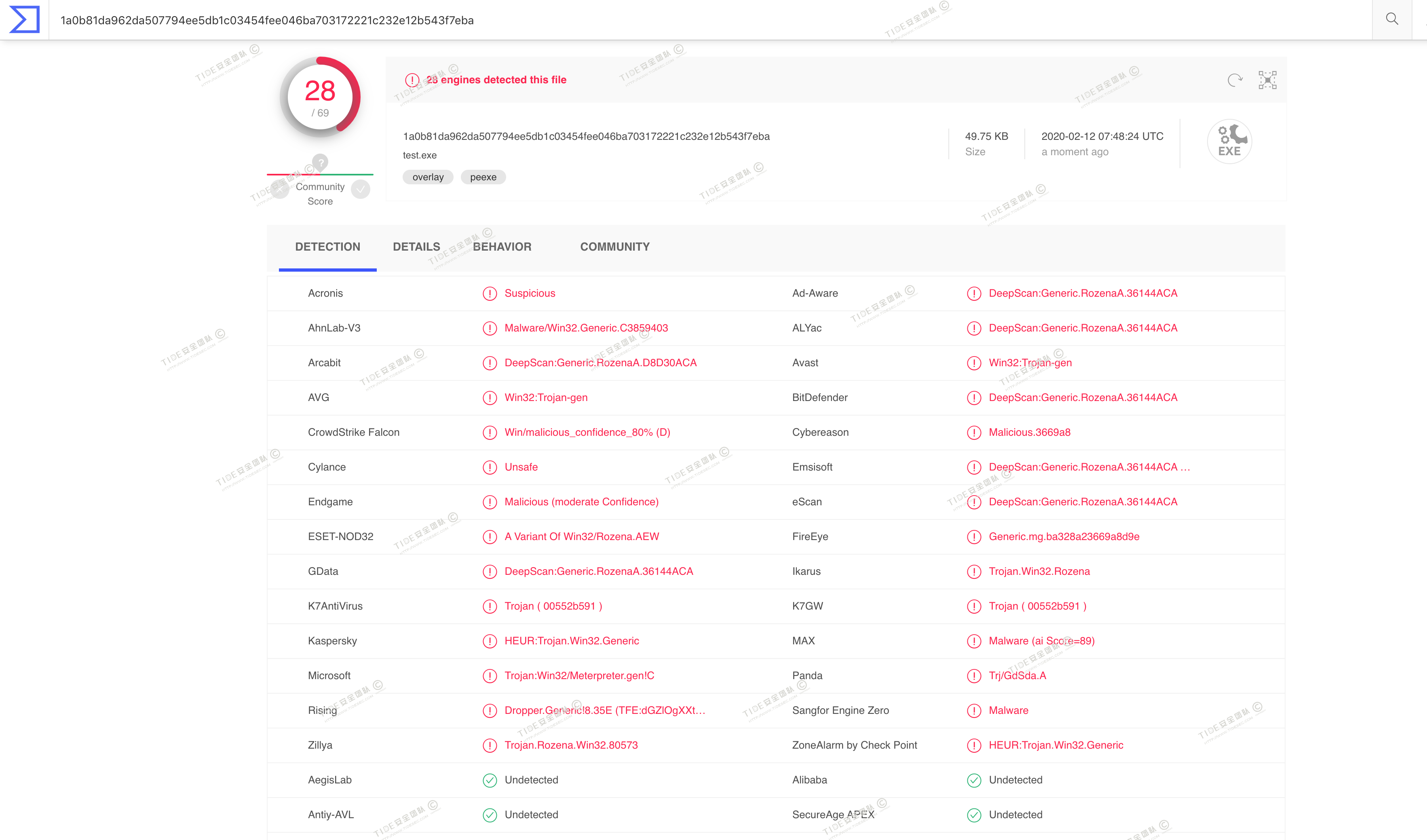Screen dimensions: 1427x840
Task: Click the community score question mark marker
Action: [x=321, y=162]
